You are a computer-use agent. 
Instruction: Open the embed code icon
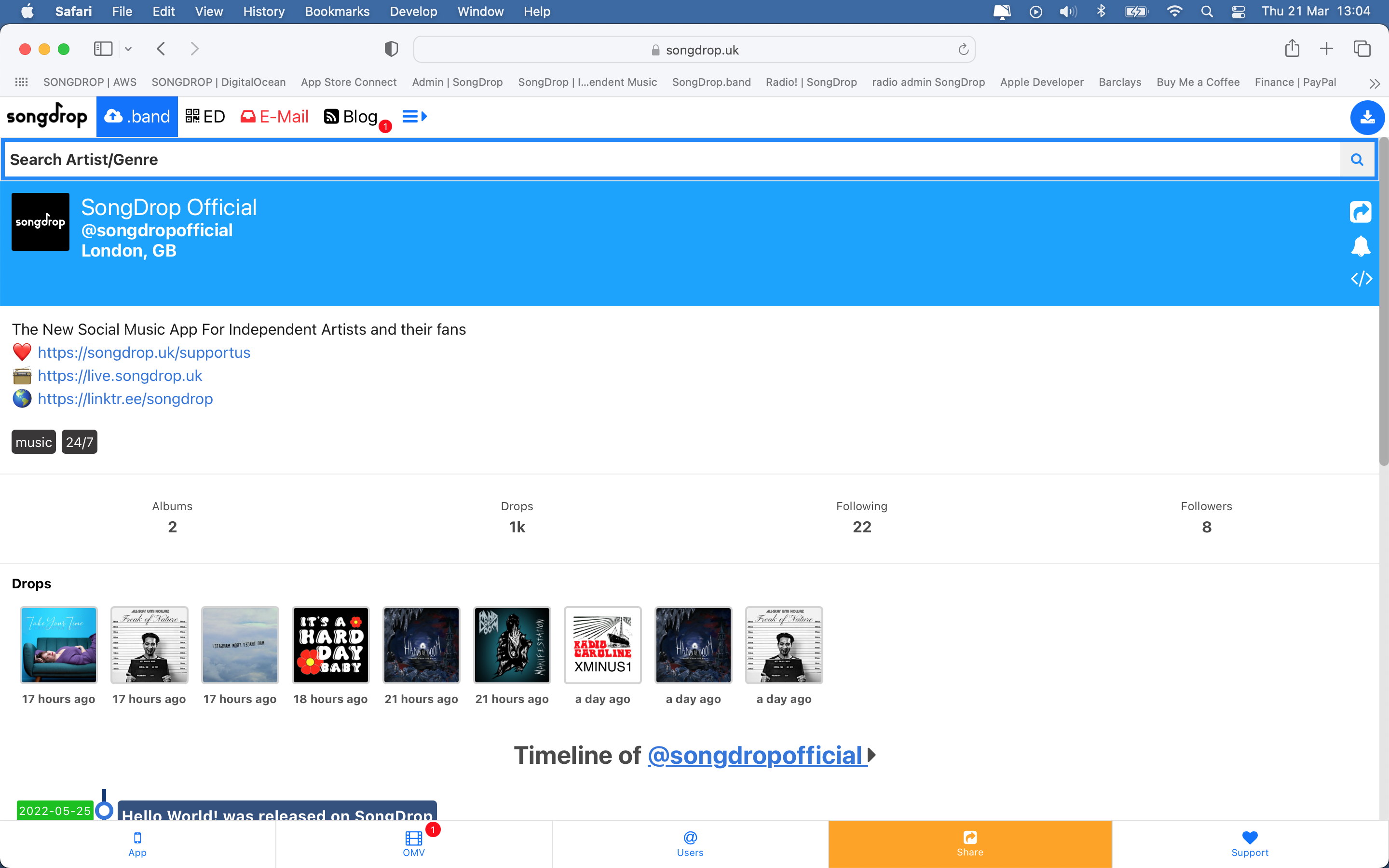[x=1362, y=279]
